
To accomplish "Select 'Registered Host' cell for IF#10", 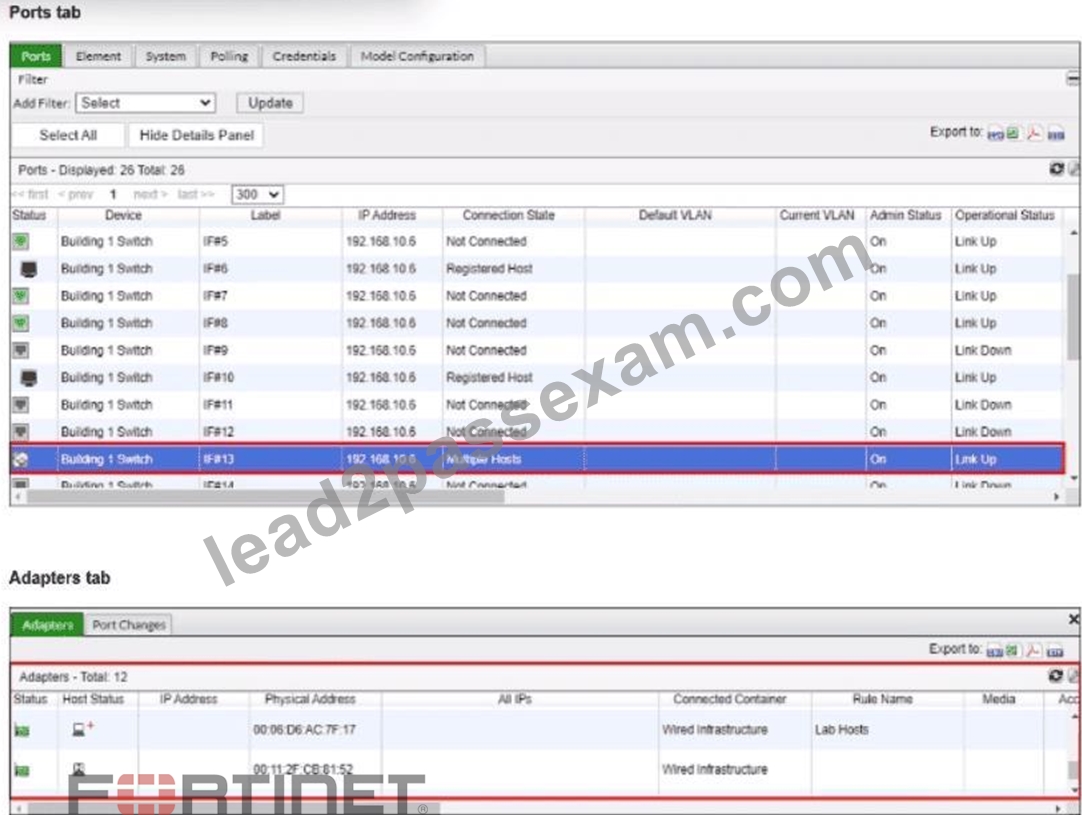I will [489, 377].
